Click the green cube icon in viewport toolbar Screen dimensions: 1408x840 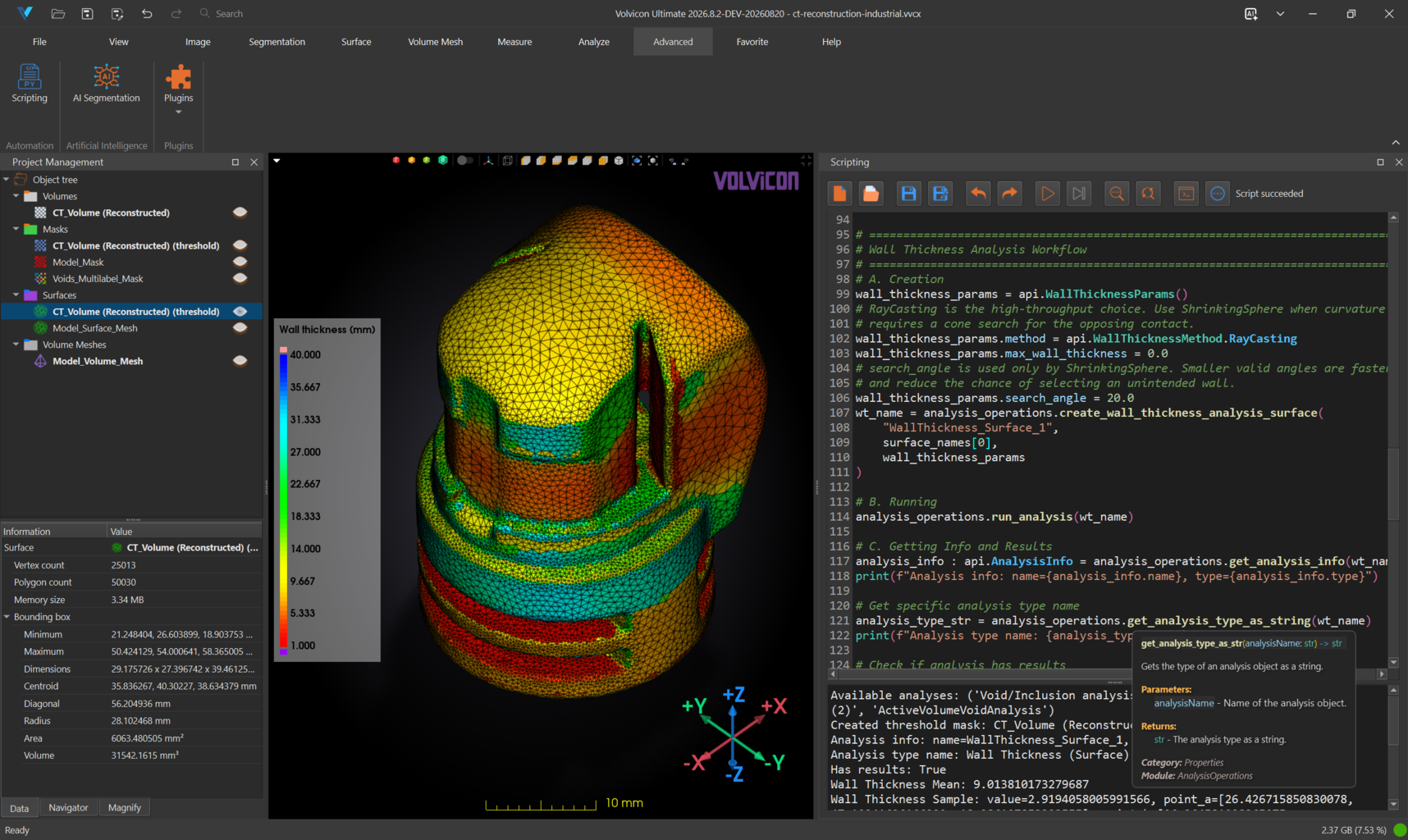(x=427, y=161)
